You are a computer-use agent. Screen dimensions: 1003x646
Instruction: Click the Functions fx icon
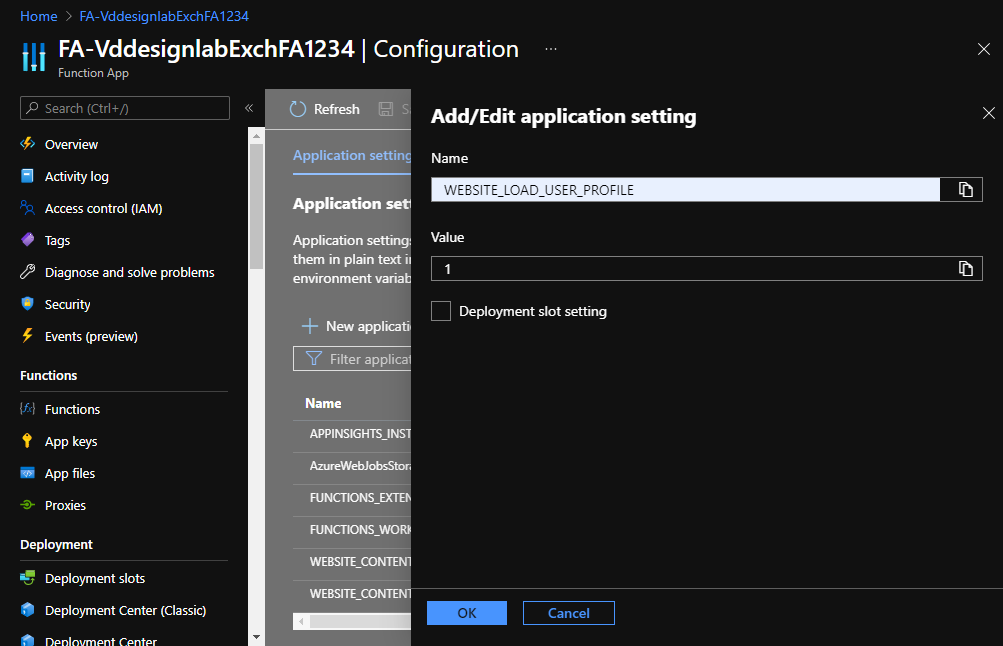coord(28,409)
